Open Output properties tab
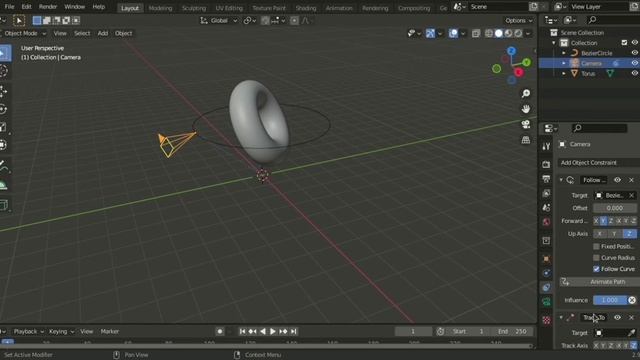 pos(546,178)
